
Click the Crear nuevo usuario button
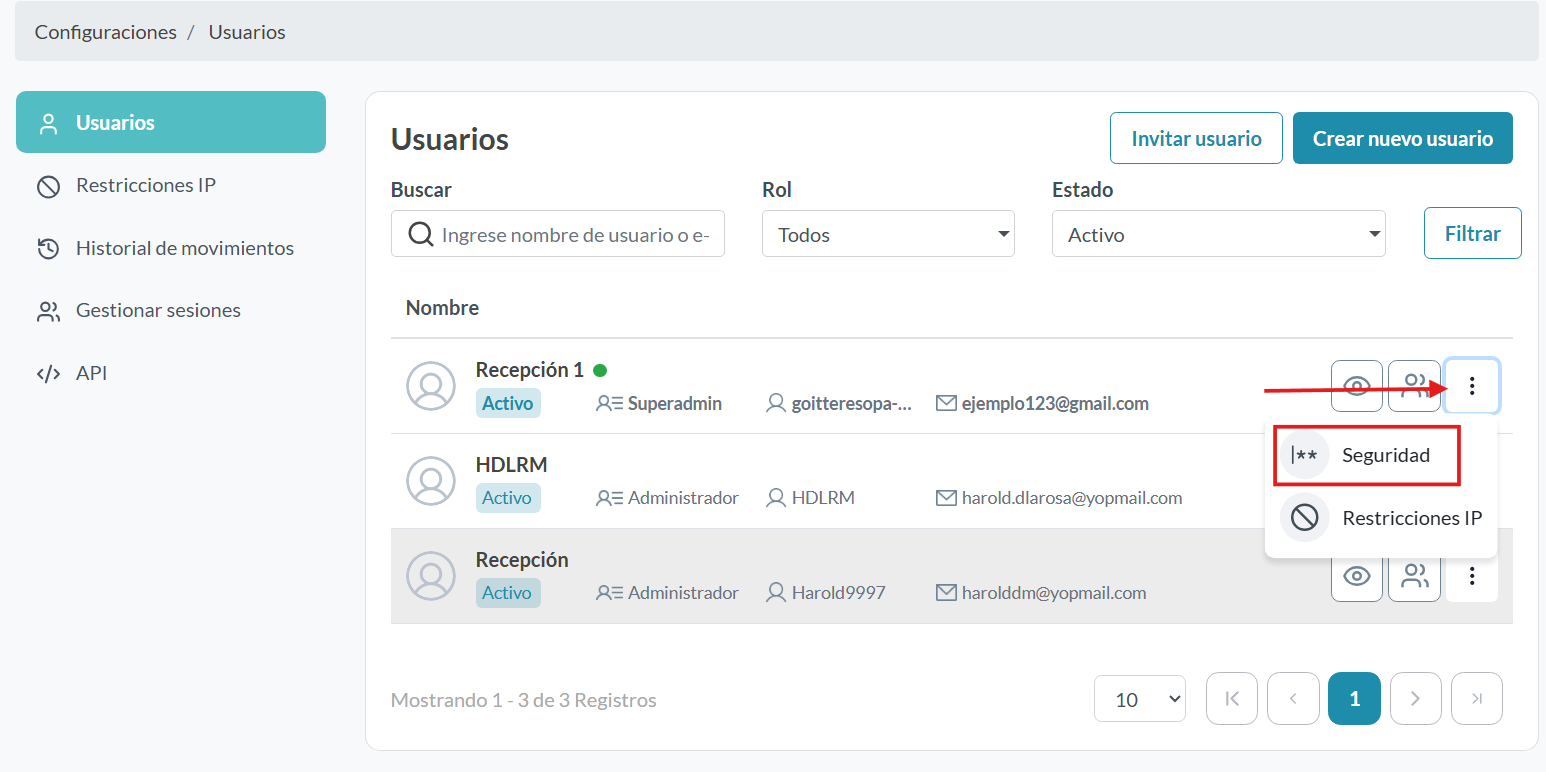1402,139
